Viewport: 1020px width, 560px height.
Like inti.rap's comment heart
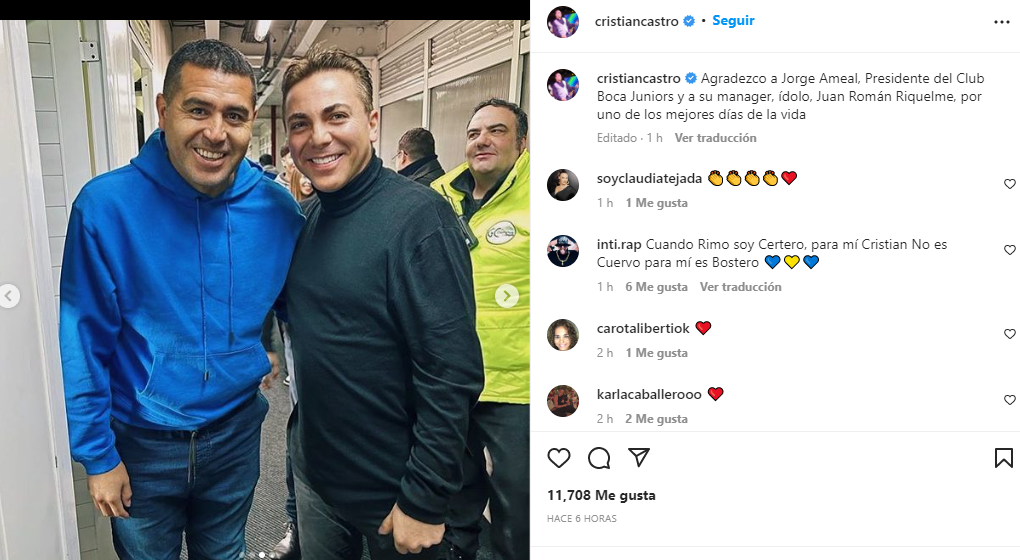(1010, 250)
